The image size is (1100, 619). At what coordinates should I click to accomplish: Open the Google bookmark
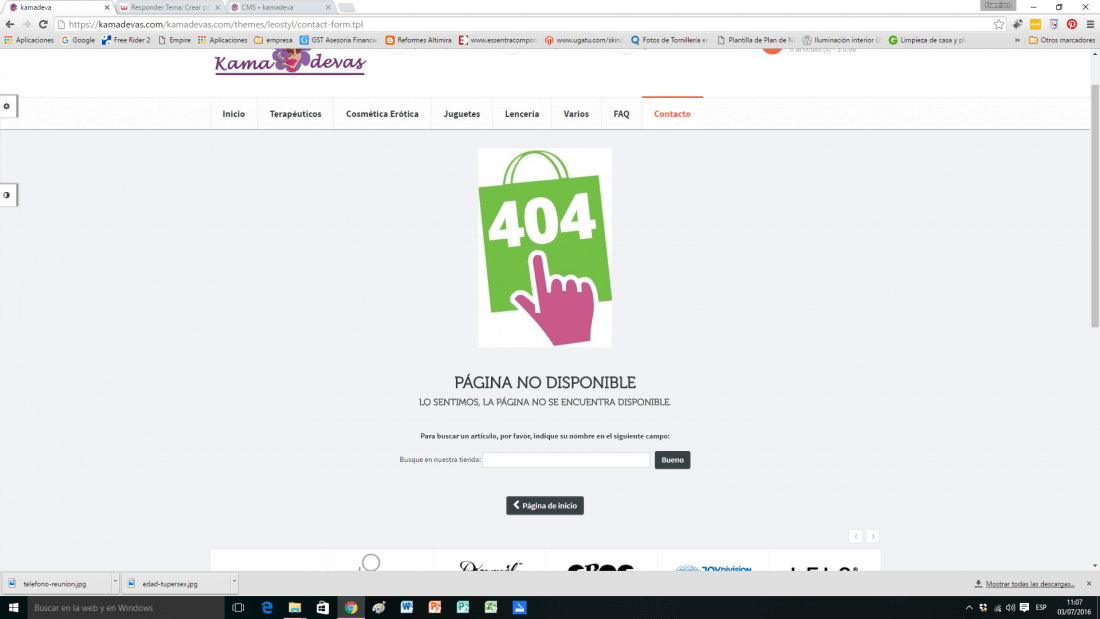pos(78,40)
